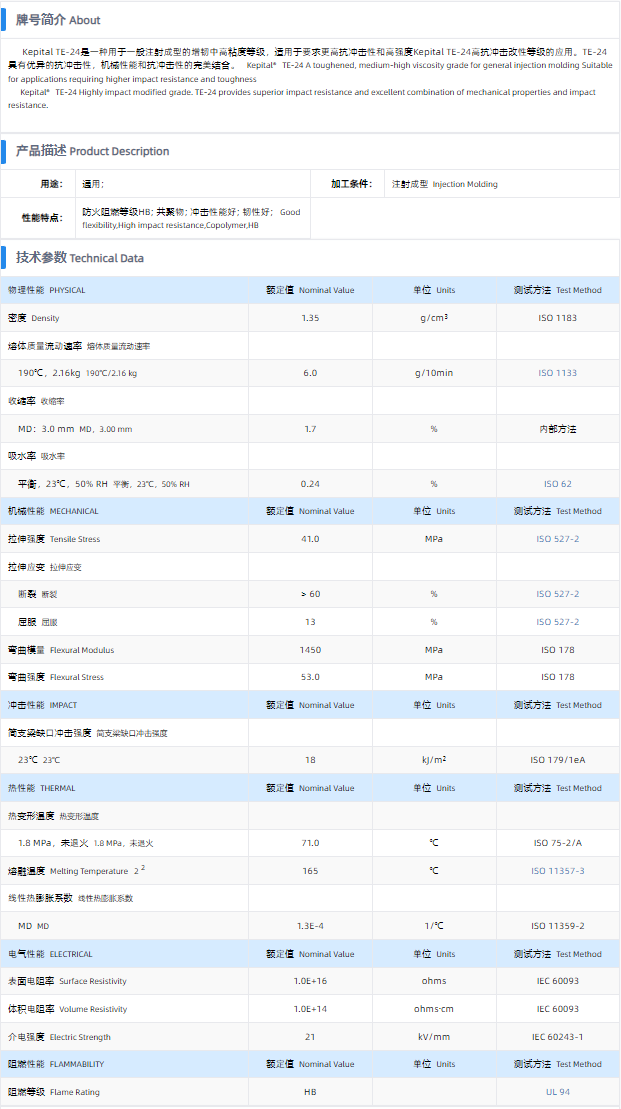Select the IEC 60243-1 electric strength method

[x=557, y=1037]
